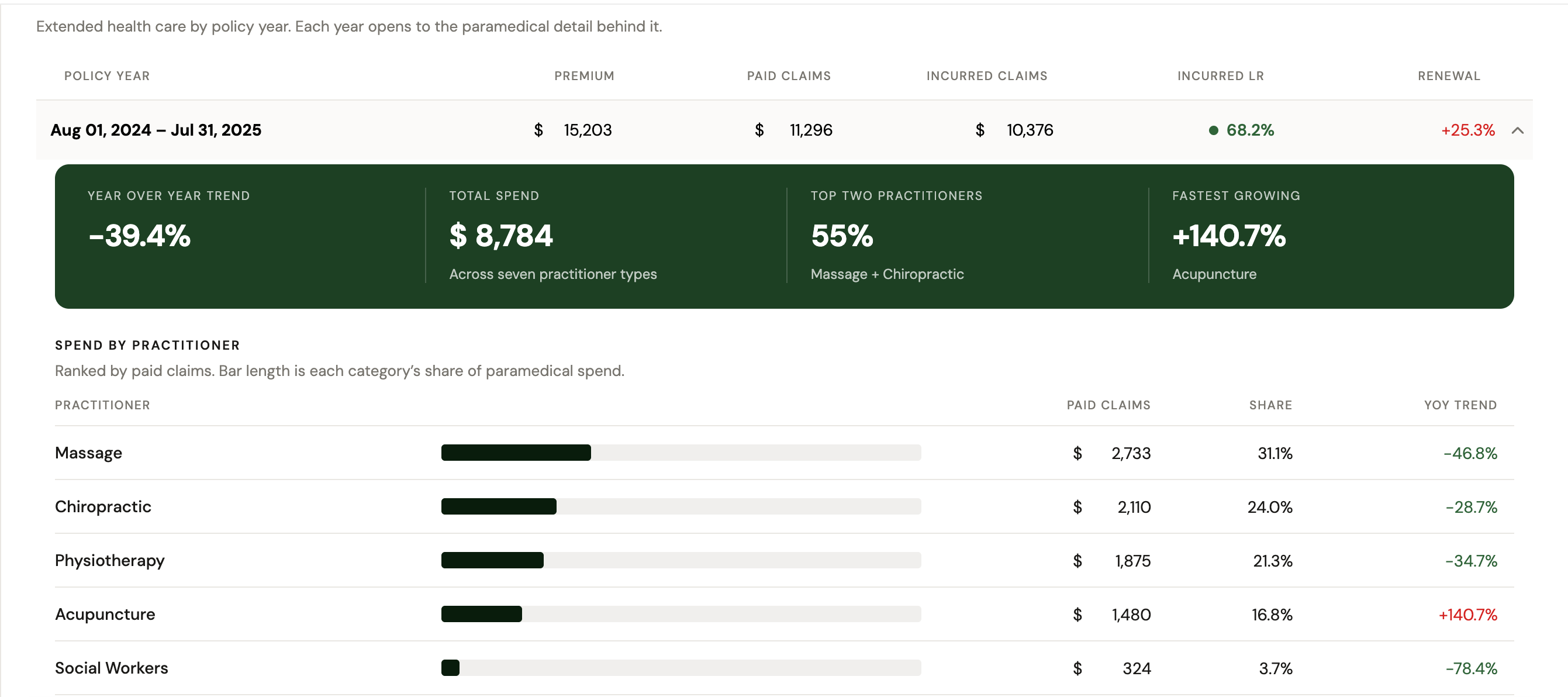Click the -39.4% year over year trend
This screenshot has height=697, width=1568.
pyautogui.click(x=139, y=236)
